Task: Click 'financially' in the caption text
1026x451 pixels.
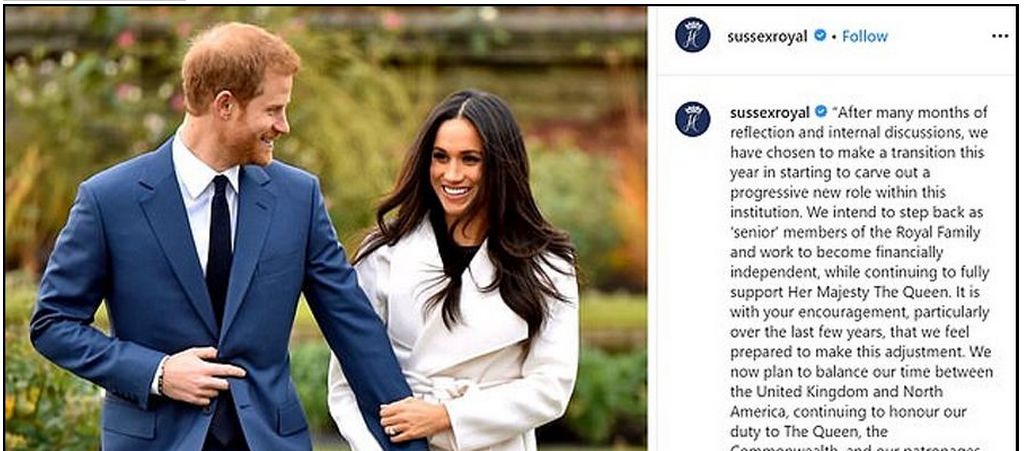Action: point(906,253)
